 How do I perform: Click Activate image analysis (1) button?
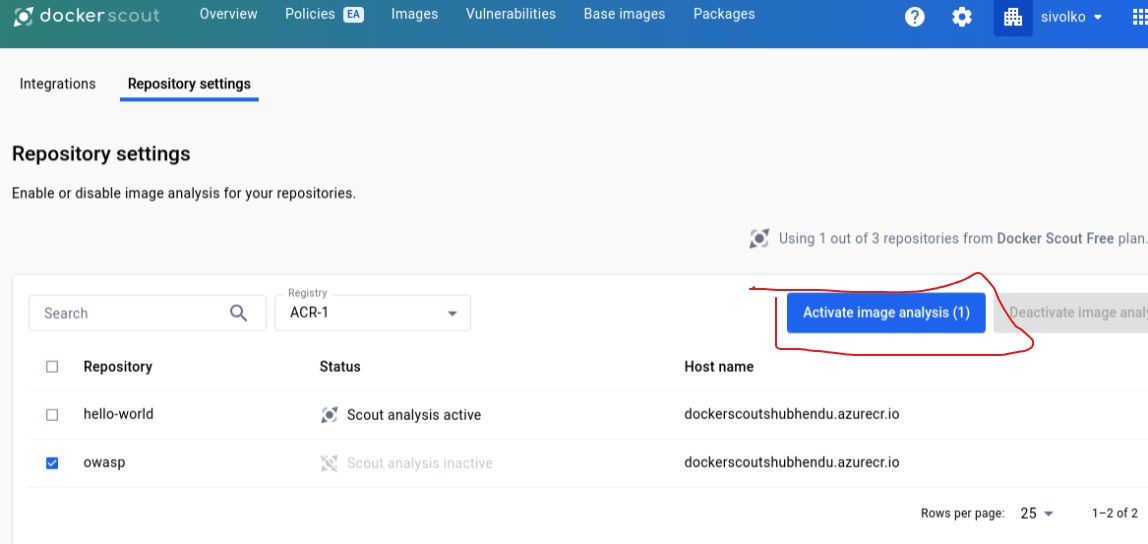pyautogui.click(x=886, y=313)
